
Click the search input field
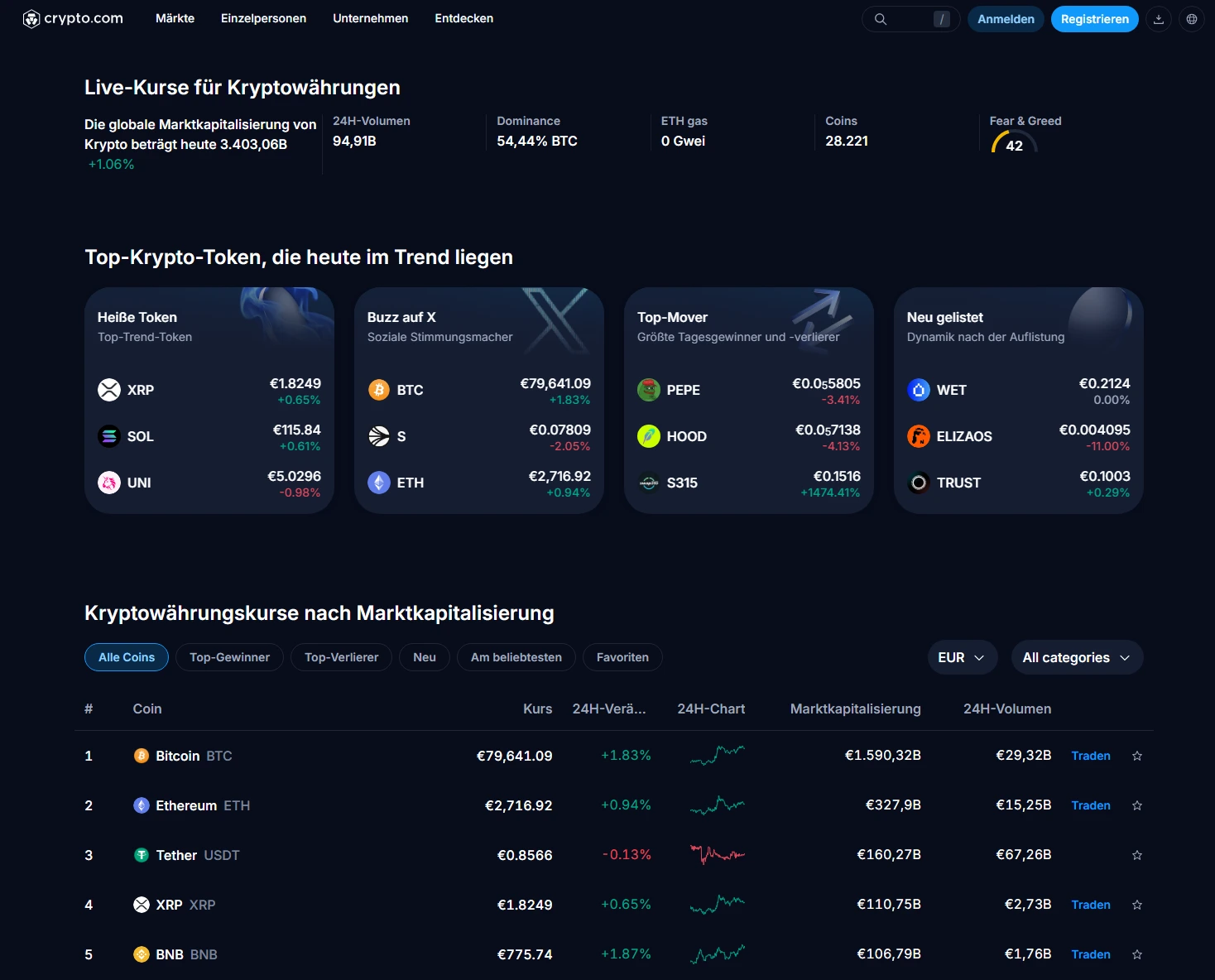coord(911,19)
